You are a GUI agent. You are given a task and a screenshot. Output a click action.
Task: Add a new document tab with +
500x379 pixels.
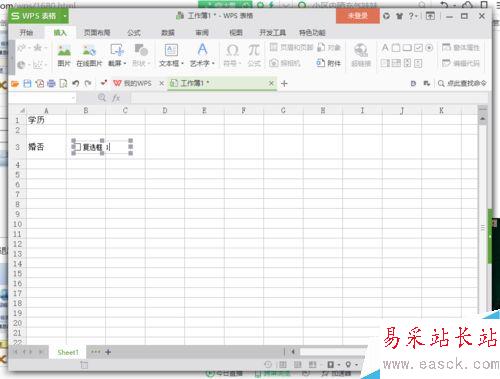[x=284, y=84]
